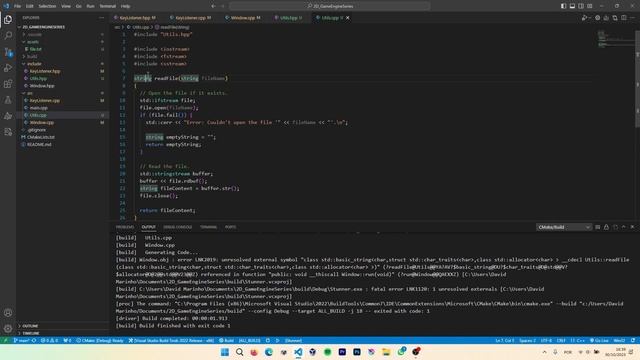Click the run/debug icon above editor

coord(585,18)
